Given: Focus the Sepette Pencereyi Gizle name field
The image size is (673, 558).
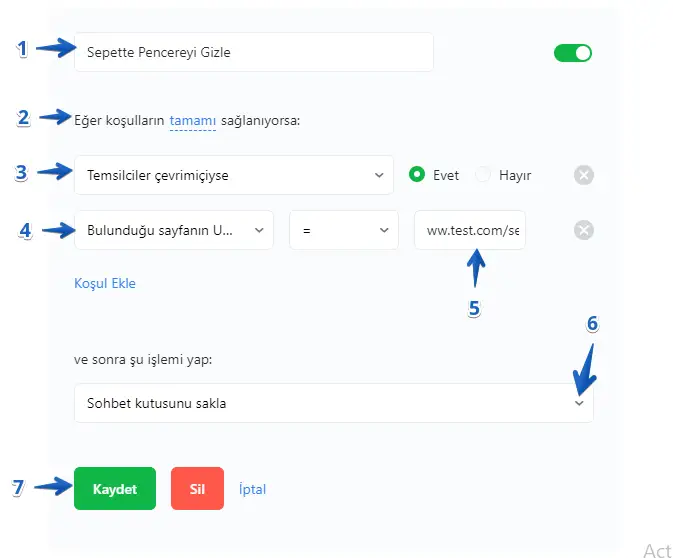Looking at the screenshot, I should [254, 52].
